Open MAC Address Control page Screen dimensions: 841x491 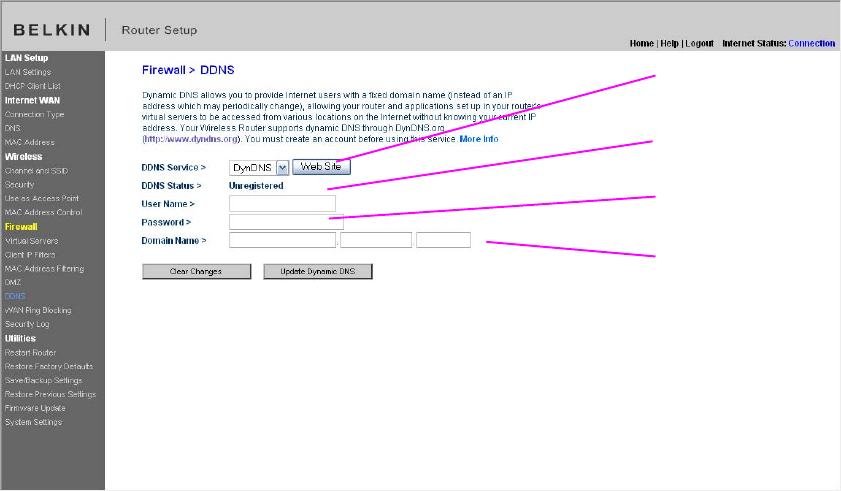[43, 212]
